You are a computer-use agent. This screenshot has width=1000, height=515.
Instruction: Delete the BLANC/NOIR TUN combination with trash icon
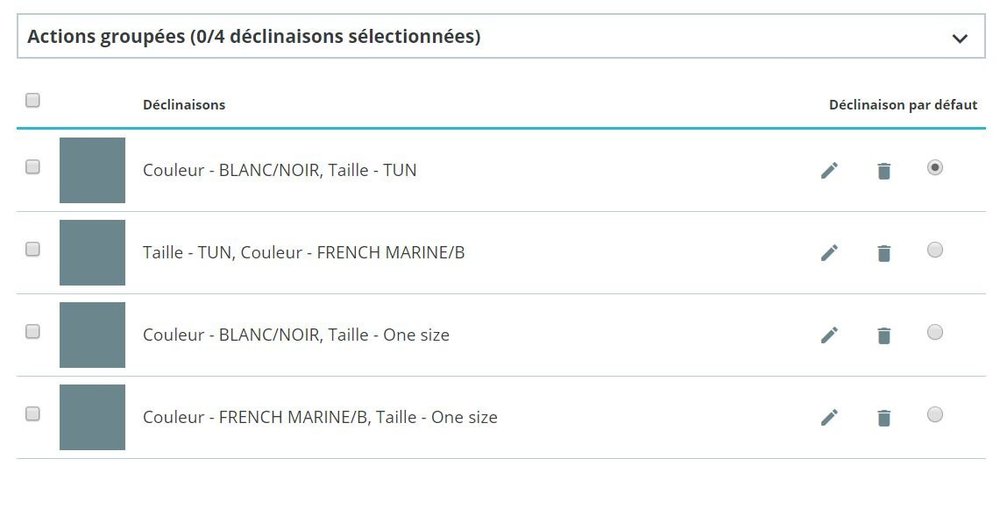884,171
